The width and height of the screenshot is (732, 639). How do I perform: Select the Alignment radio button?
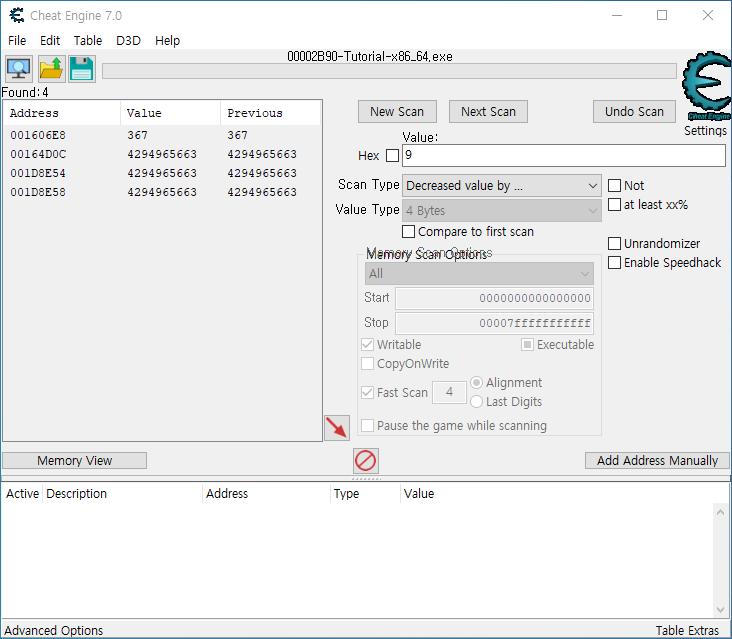476,383
